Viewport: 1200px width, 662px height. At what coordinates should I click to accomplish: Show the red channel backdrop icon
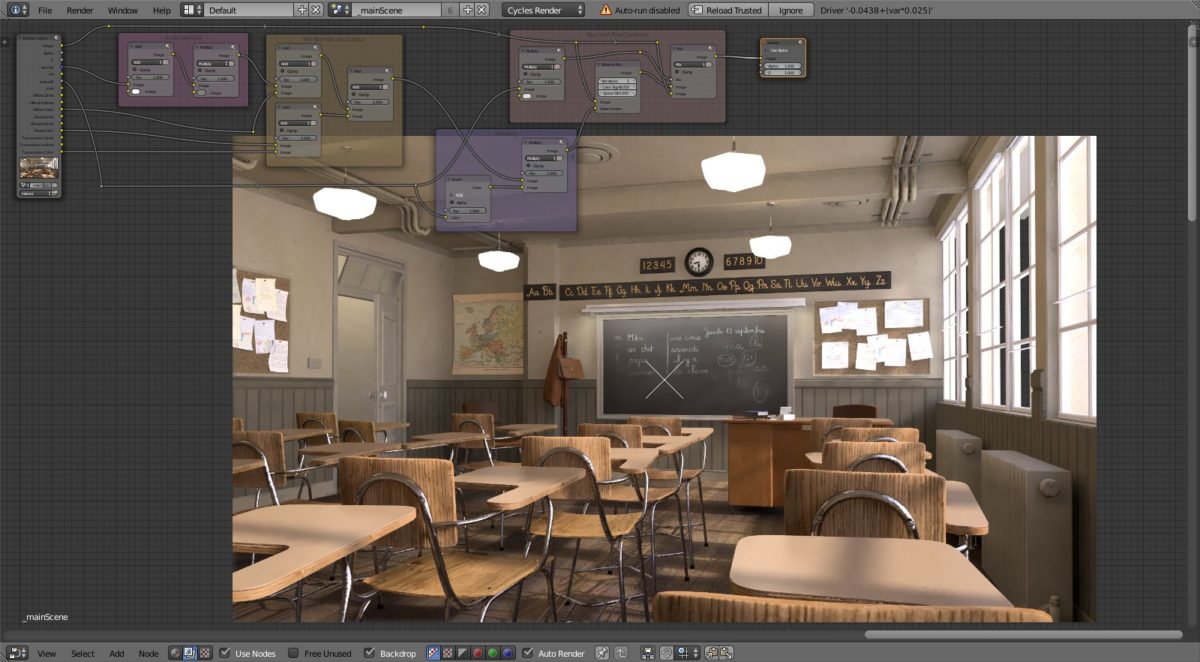coord(477,653)
